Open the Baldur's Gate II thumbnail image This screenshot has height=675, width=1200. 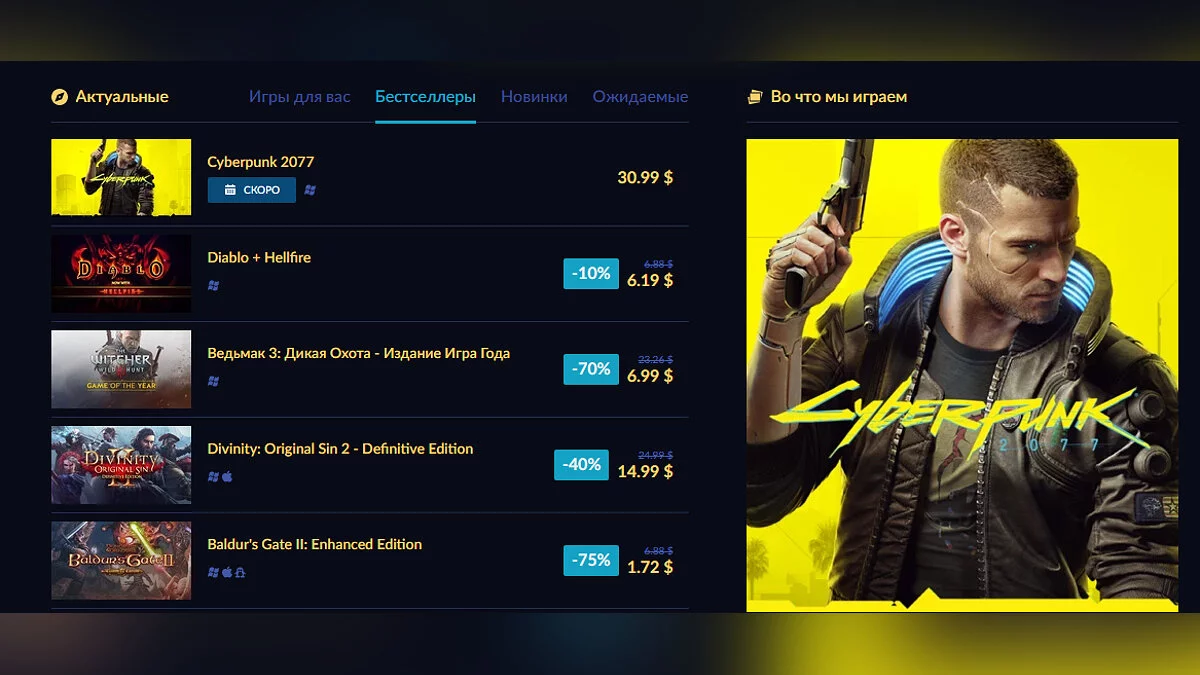tap(121, 561)
